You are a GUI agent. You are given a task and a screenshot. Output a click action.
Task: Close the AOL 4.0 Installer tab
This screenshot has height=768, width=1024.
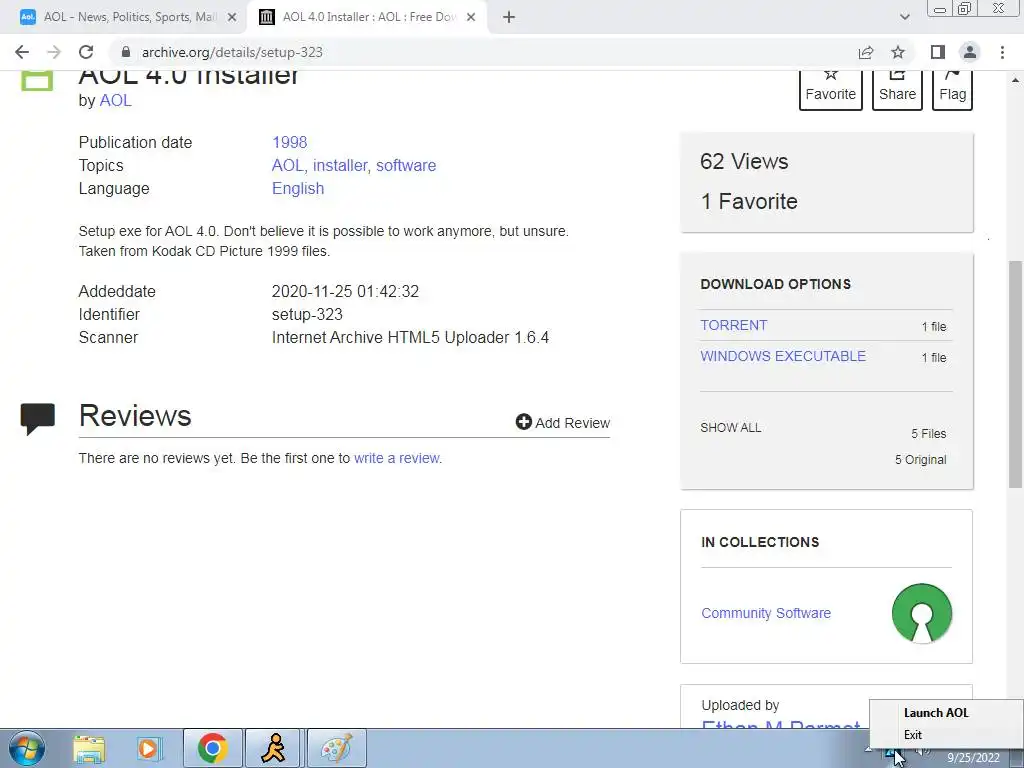coord(471,17)
